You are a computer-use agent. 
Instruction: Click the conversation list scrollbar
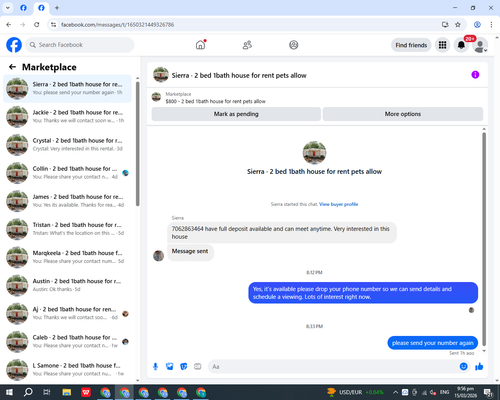click(137, 143)
